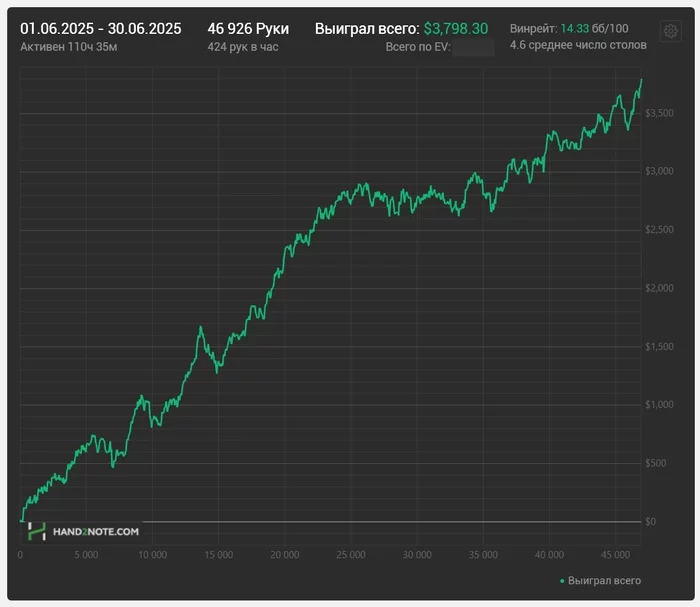
Task: Click the 45 000 x-axis label
Action: 616,555
